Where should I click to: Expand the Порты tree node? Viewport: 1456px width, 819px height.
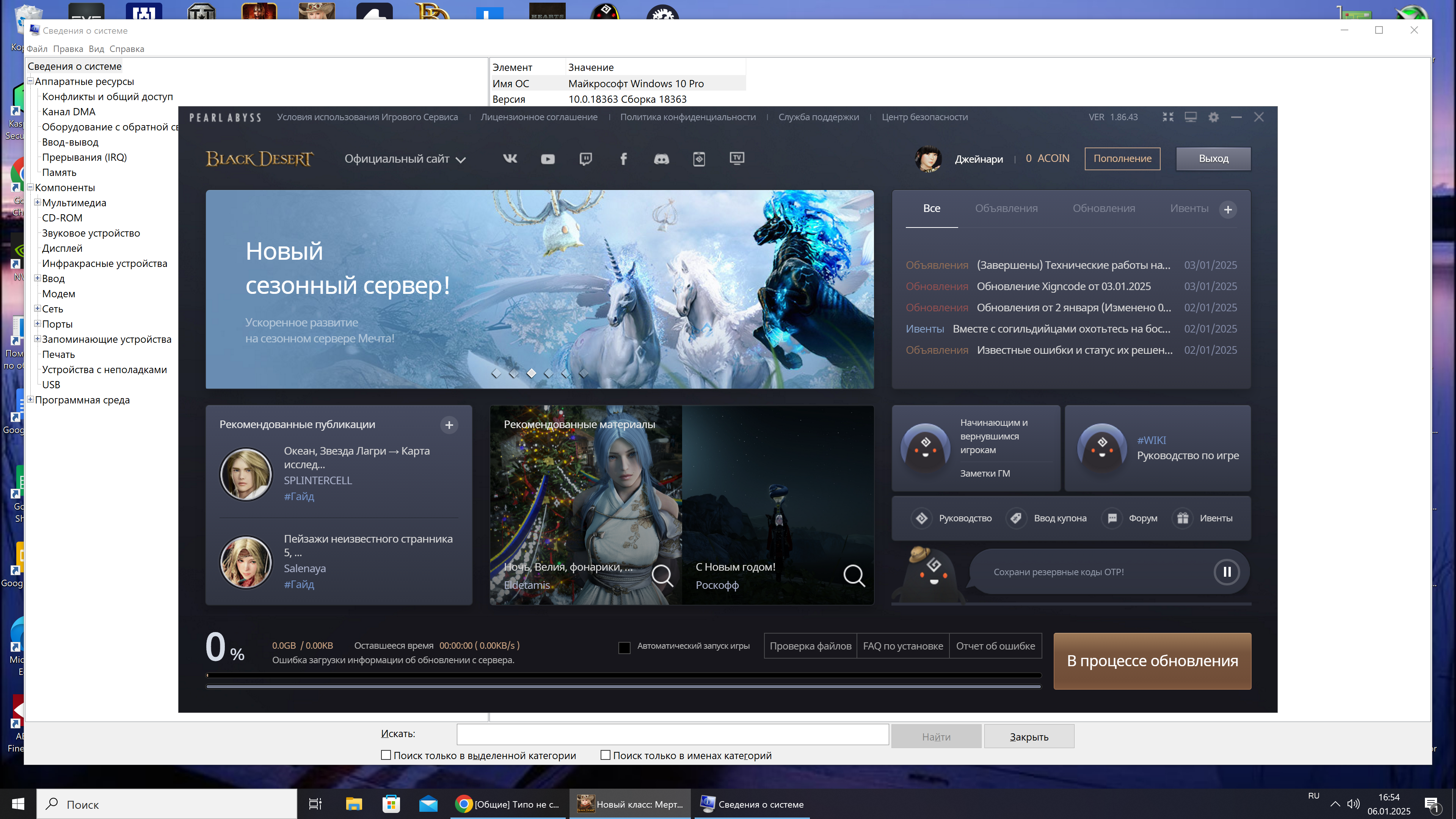pos(37,324)
